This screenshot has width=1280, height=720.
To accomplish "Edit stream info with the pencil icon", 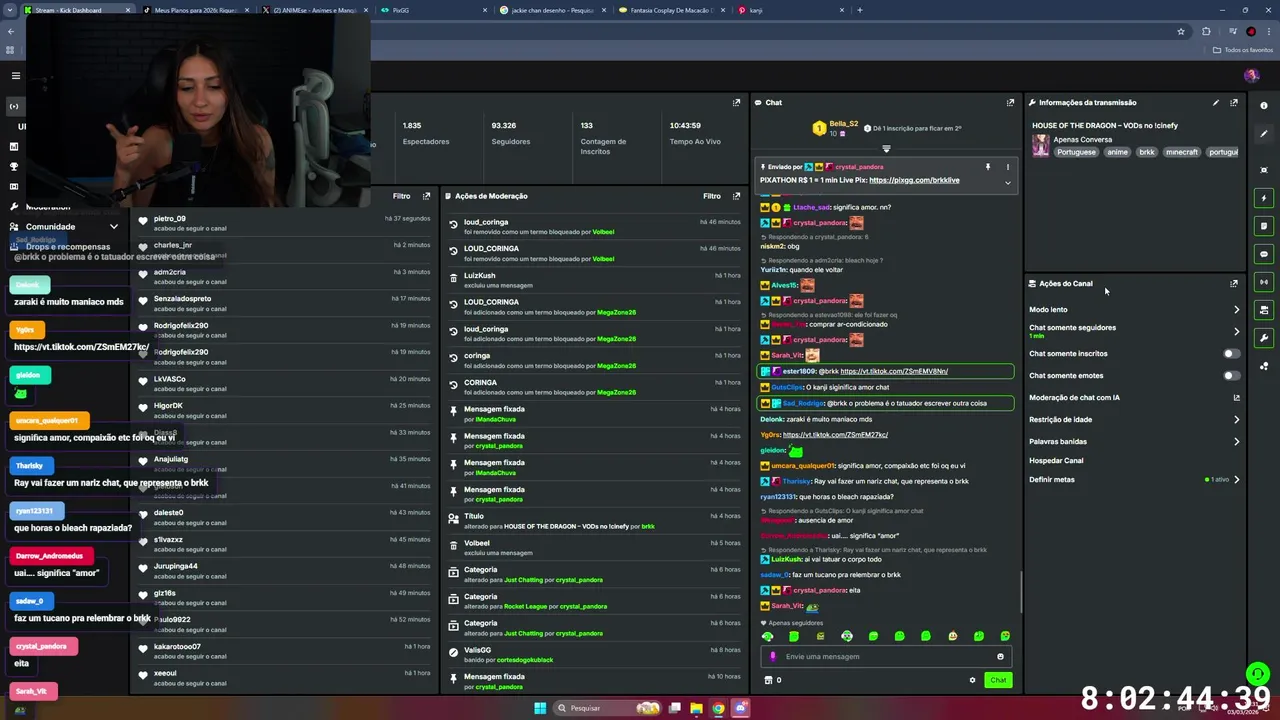I will pos(1216,102).
